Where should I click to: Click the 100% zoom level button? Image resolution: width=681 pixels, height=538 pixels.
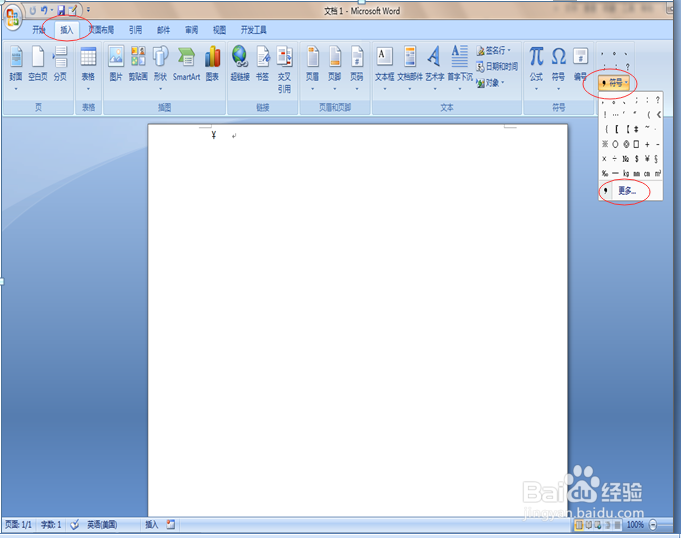click(x=635, y=525)
